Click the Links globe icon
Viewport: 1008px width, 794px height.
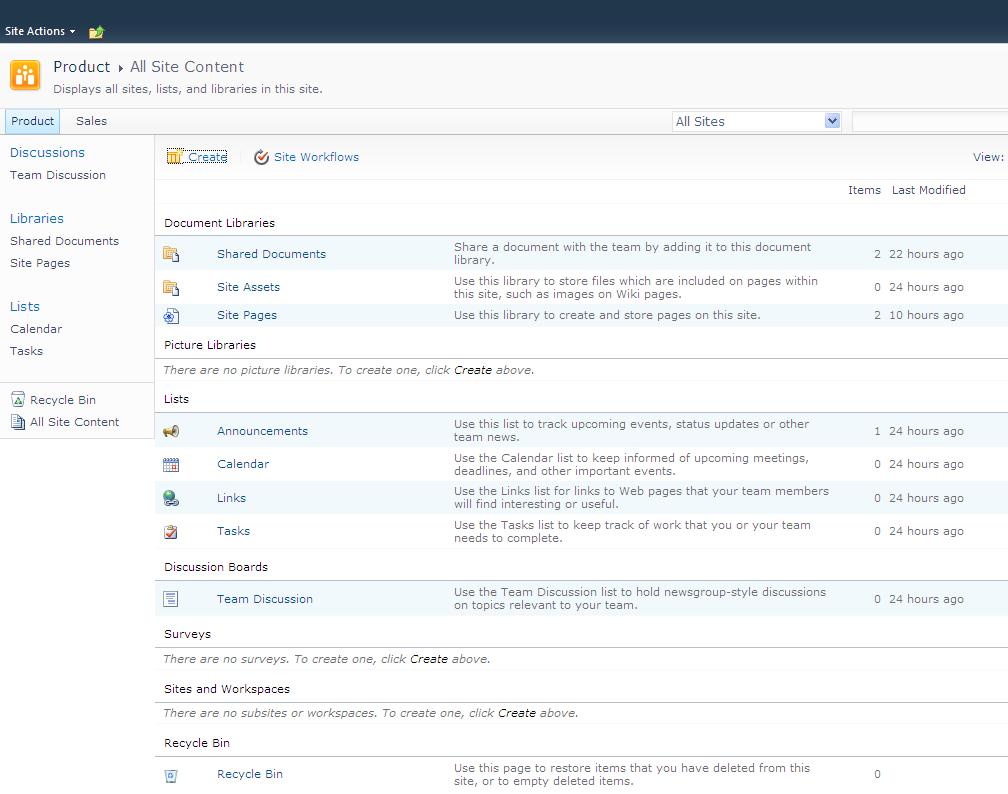(x=171, y=497)
